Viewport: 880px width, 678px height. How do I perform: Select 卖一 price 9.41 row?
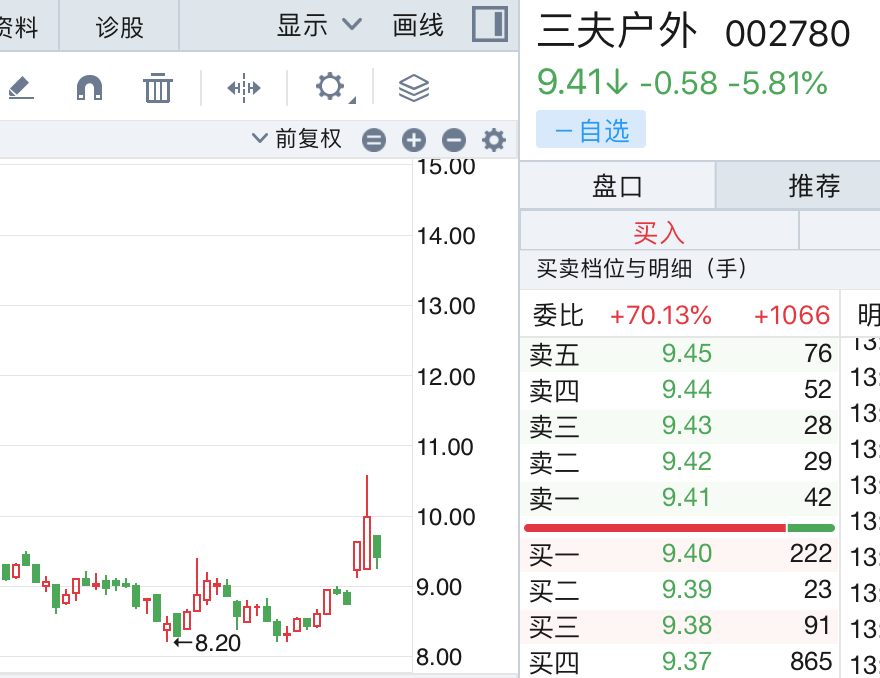pyautogui.click(x=679, y=498)
